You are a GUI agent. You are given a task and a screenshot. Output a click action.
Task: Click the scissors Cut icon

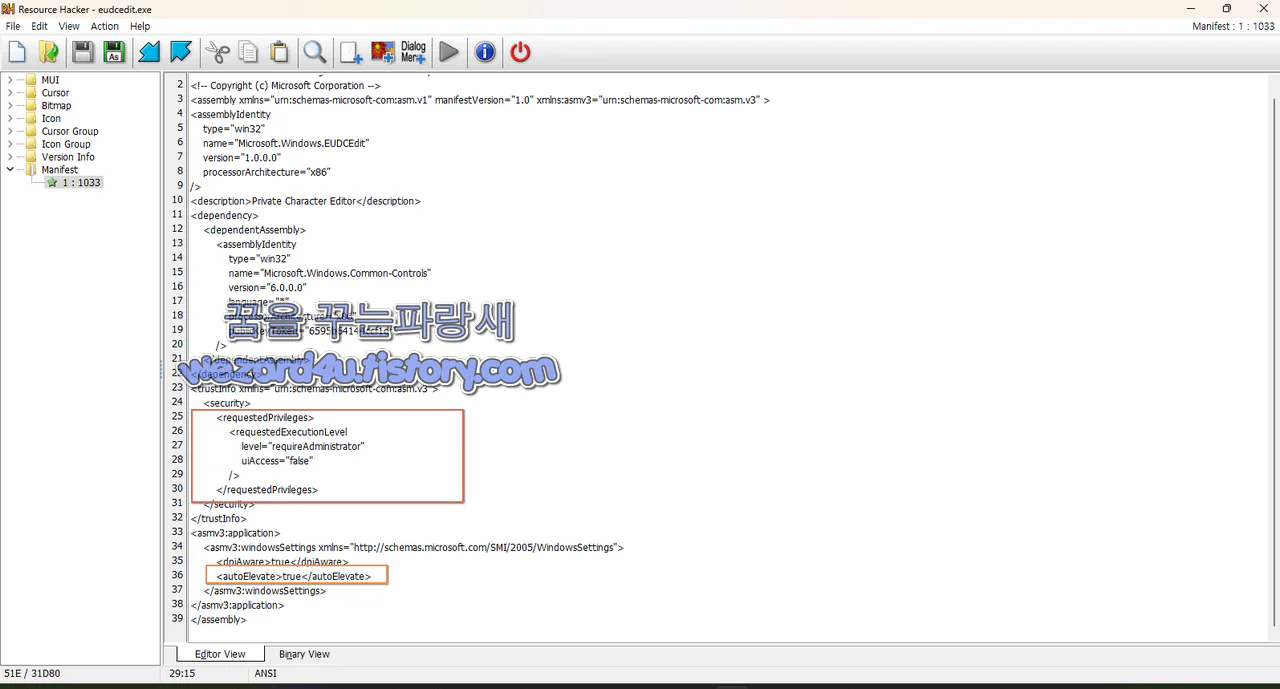(217, 52)
